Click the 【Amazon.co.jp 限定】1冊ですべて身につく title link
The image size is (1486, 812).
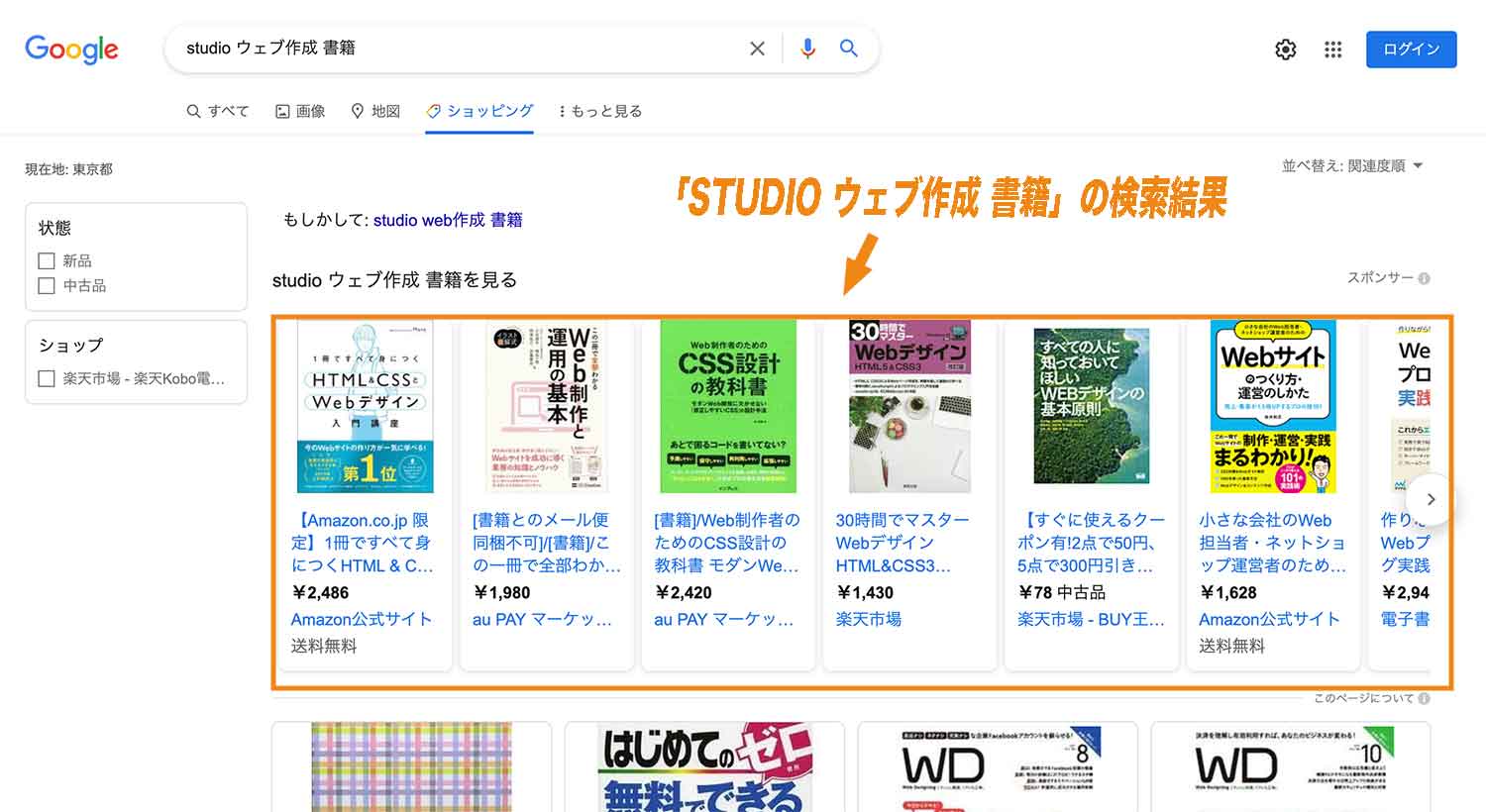[363, 543]
